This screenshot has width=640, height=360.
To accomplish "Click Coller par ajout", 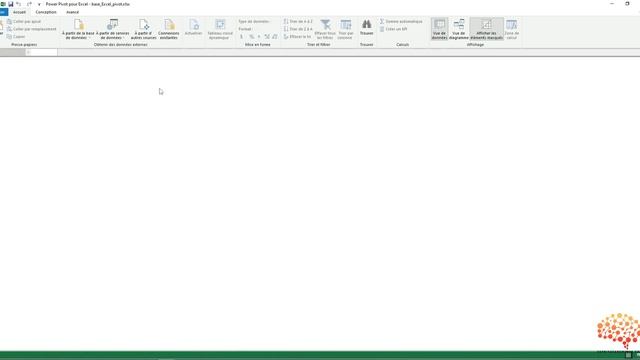I will point(24,21).
